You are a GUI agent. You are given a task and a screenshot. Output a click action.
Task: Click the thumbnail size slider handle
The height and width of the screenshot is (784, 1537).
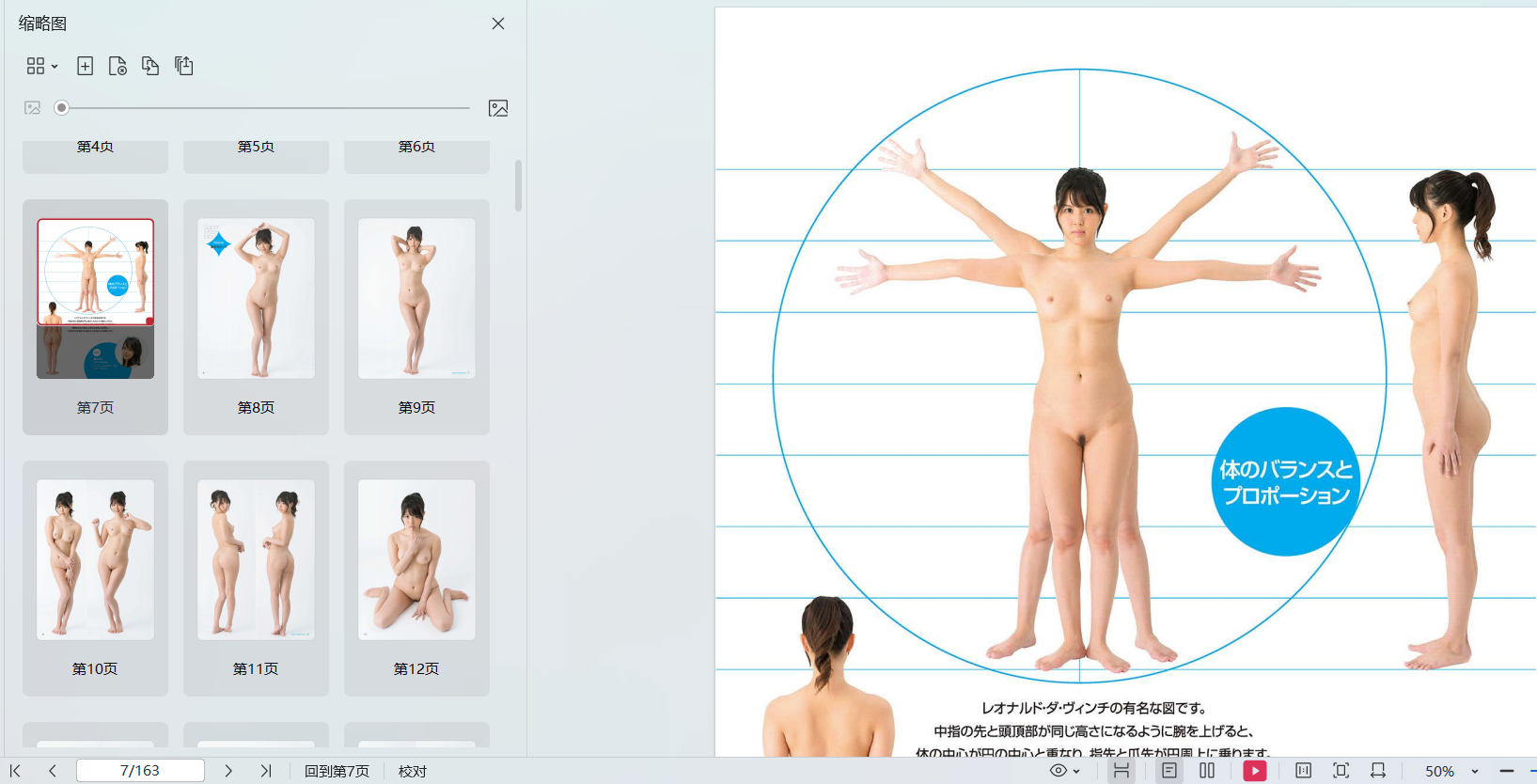61,108
